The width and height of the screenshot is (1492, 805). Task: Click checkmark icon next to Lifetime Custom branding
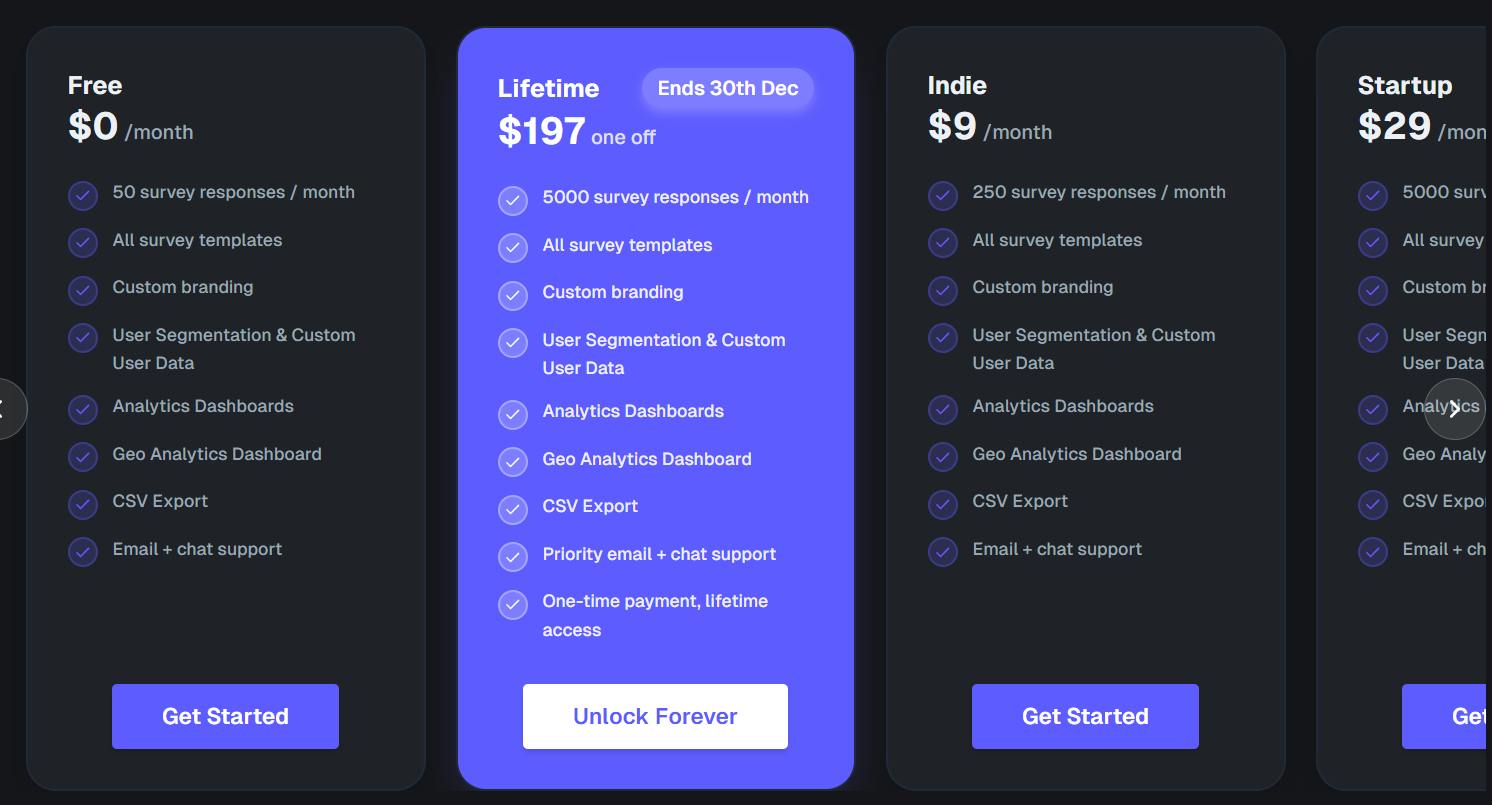click(x=513, y=295)
